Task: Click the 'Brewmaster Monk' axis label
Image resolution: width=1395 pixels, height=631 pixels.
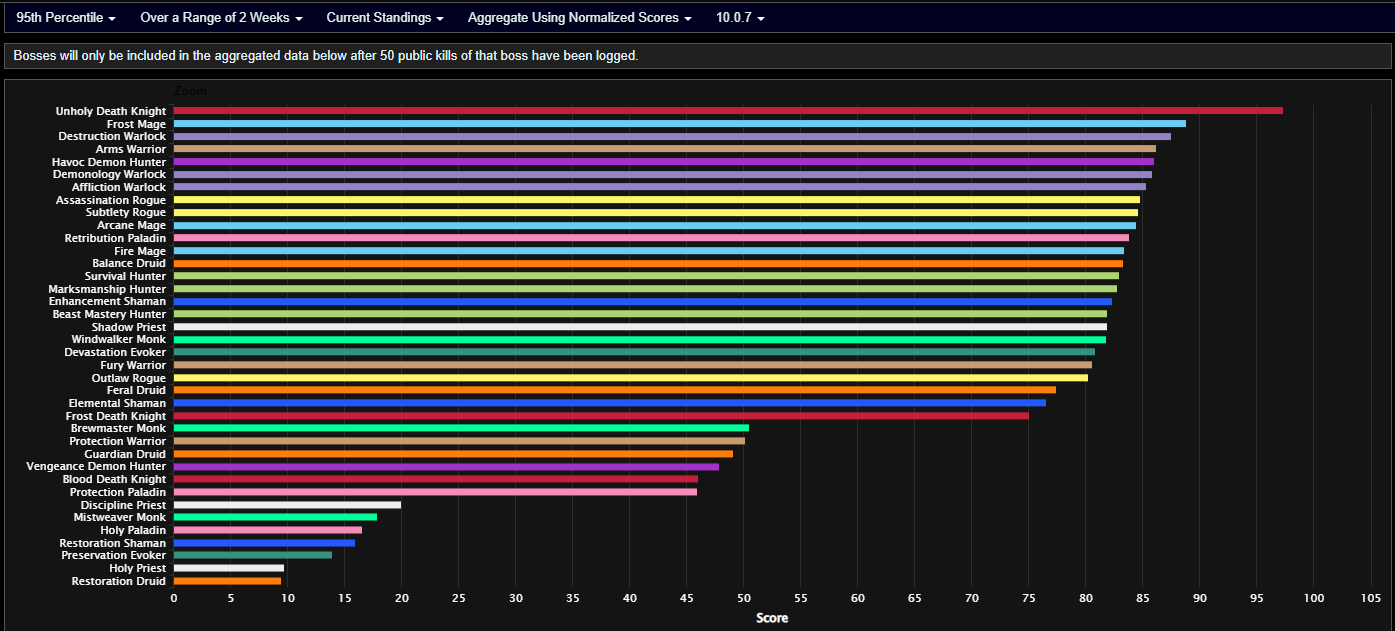Action: point(118,428)
